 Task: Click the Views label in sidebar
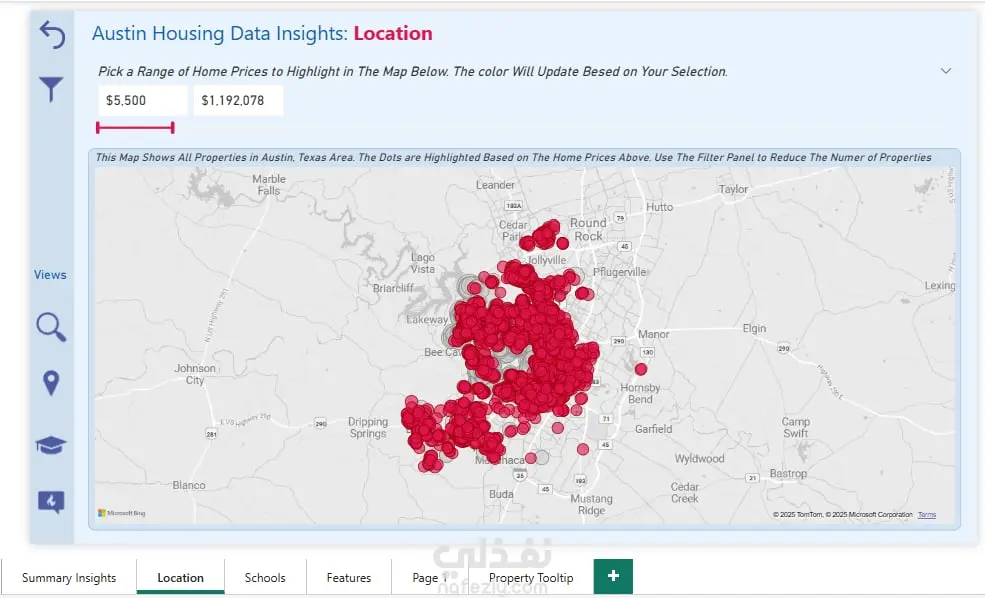pos(50,275)
